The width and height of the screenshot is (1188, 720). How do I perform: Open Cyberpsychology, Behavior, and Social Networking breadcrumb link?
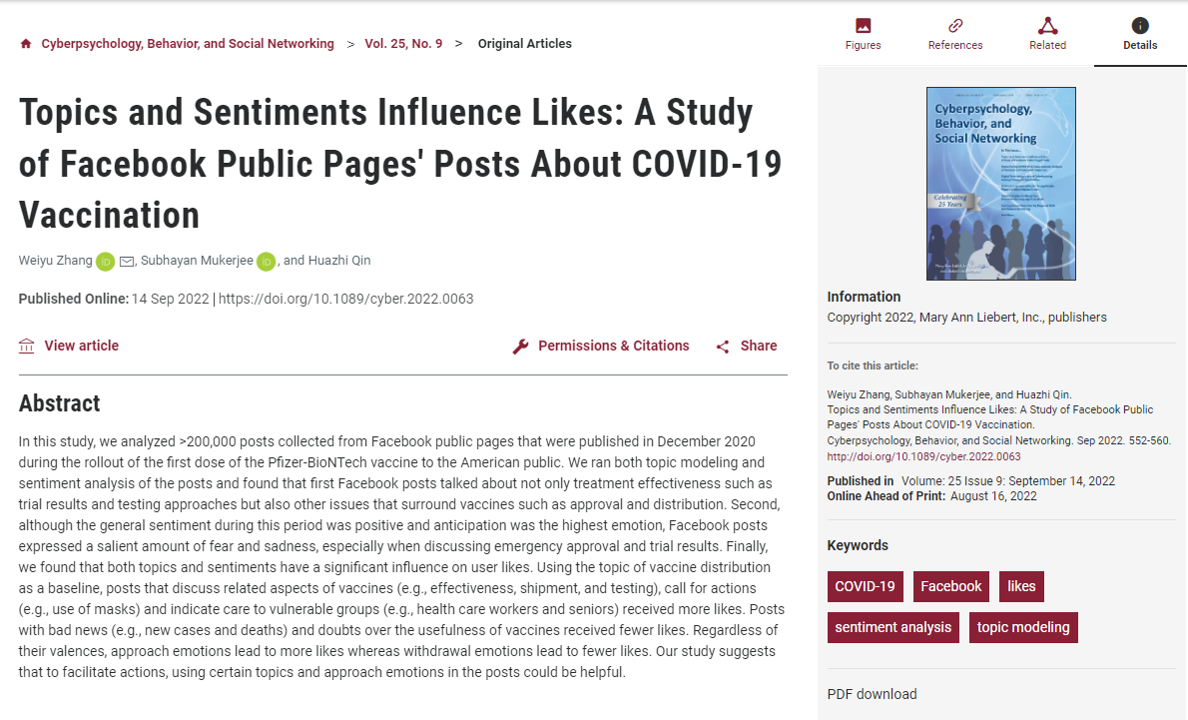point(187,44)
